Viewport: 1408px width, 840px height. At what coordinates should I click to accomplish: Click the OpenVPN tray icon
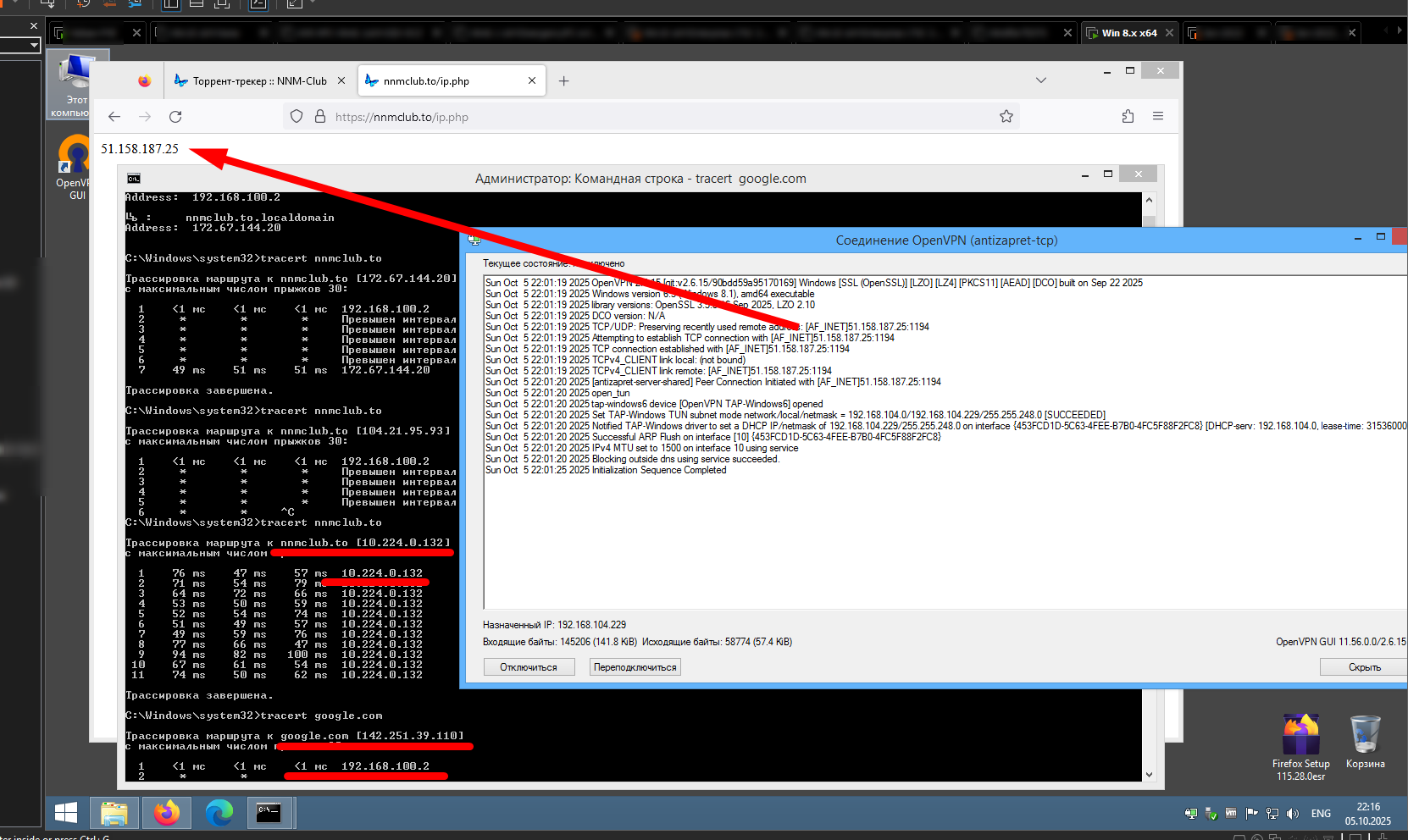click(x=1190, y=814)
